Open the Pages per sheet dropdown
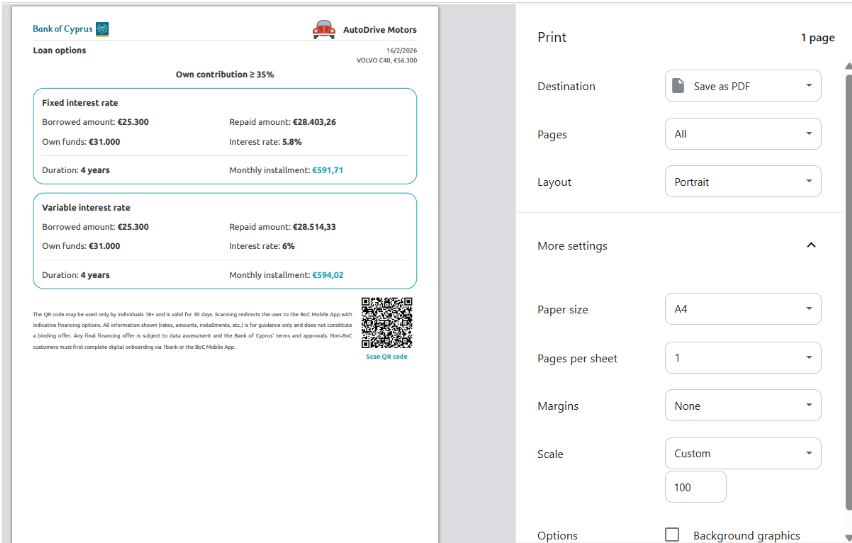The height and width of the screenshot is (543, 852). coord(743,358)
